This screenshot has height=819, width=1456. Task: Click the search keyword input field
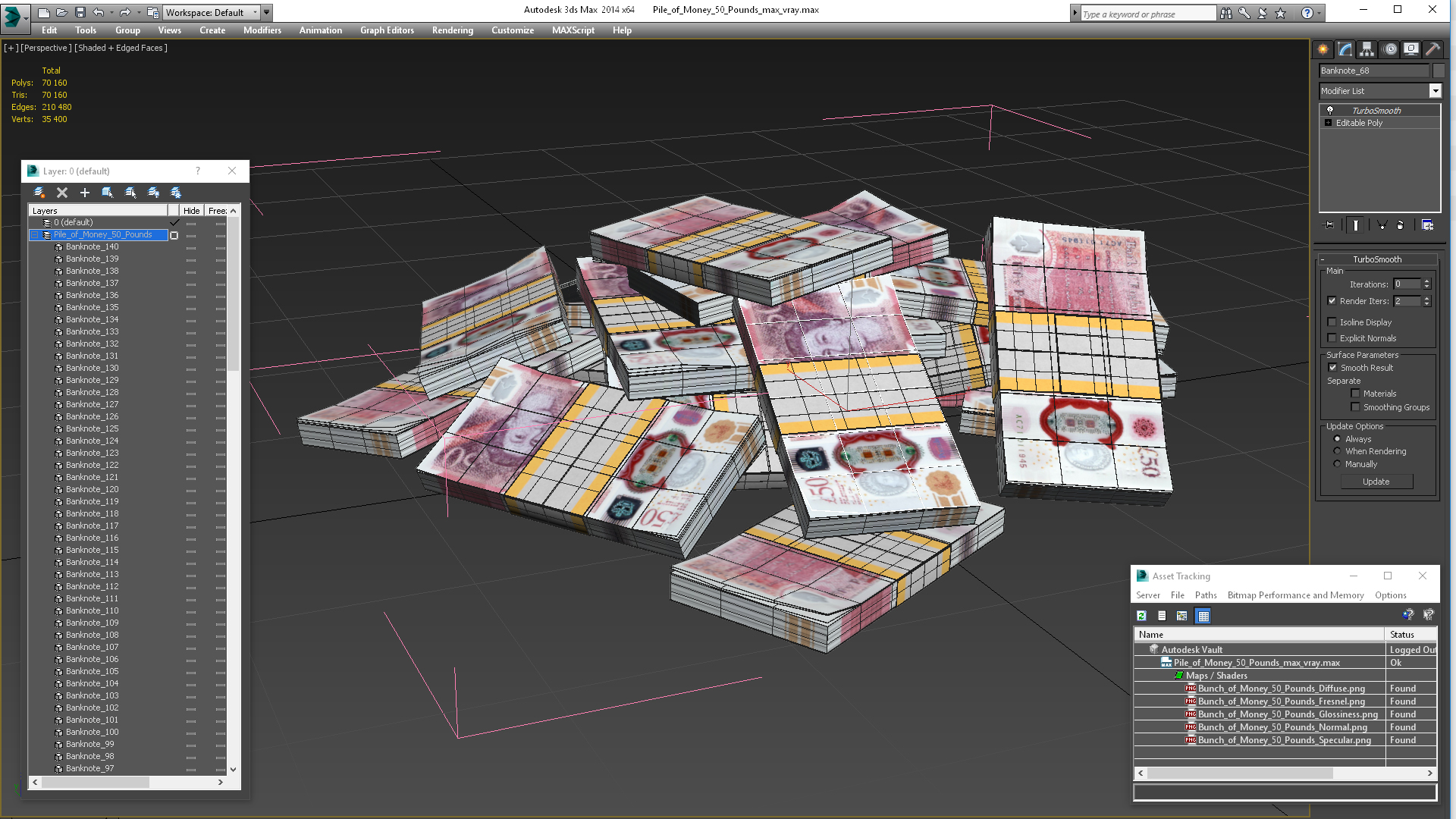[x=1147, y=14]
